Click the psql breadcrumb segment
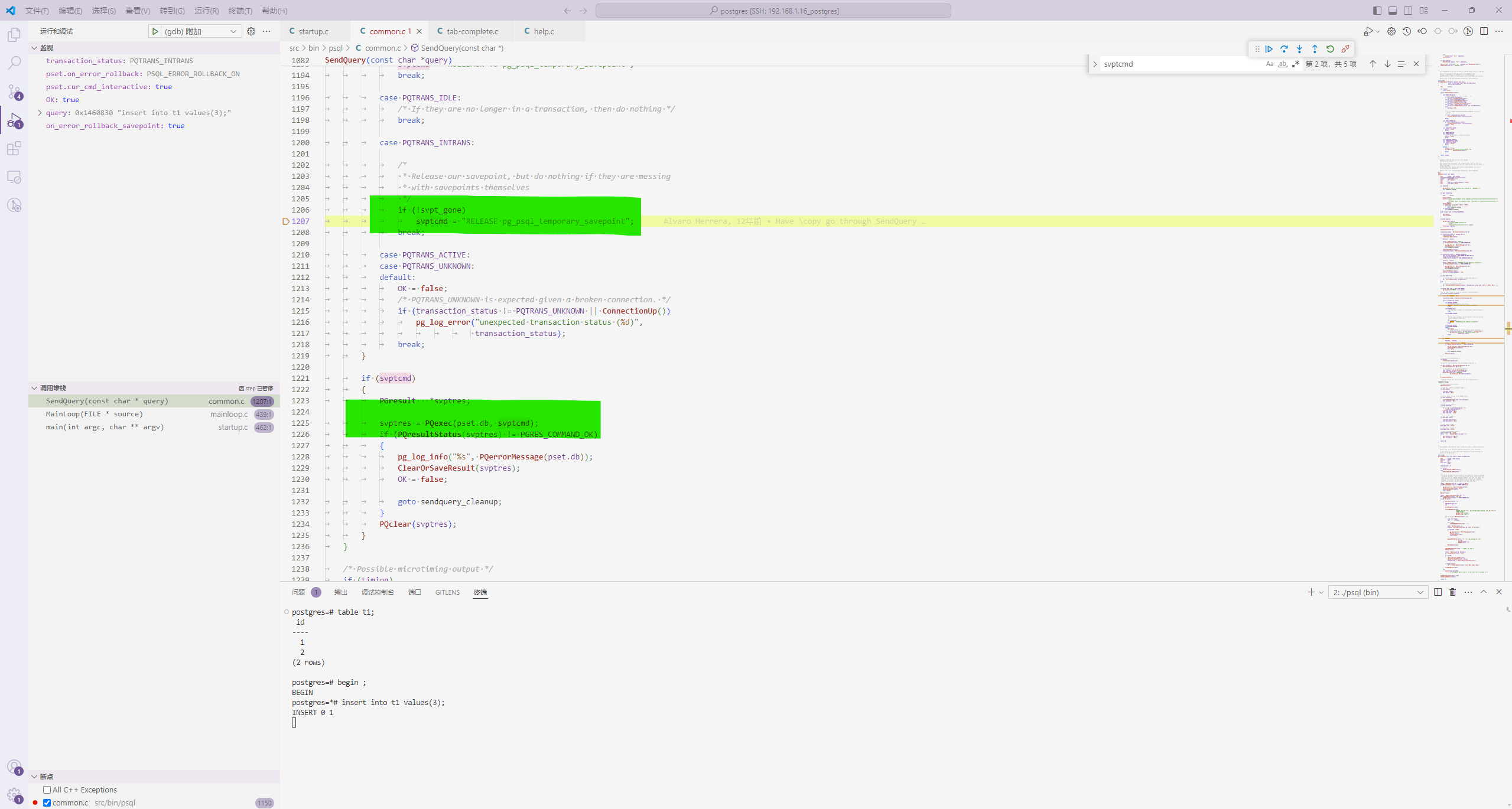 (x=335, y=48)
